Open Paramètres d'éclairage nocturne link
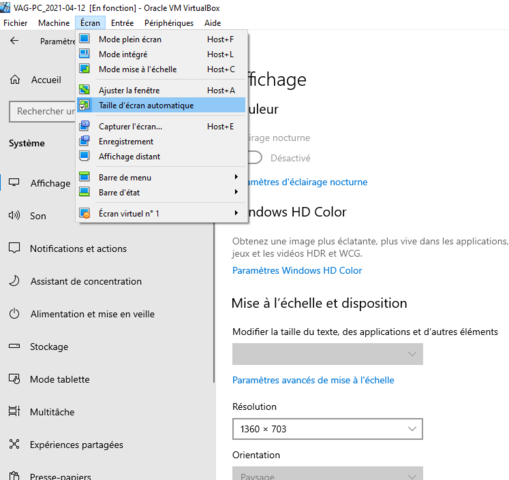 click(308, 182)
